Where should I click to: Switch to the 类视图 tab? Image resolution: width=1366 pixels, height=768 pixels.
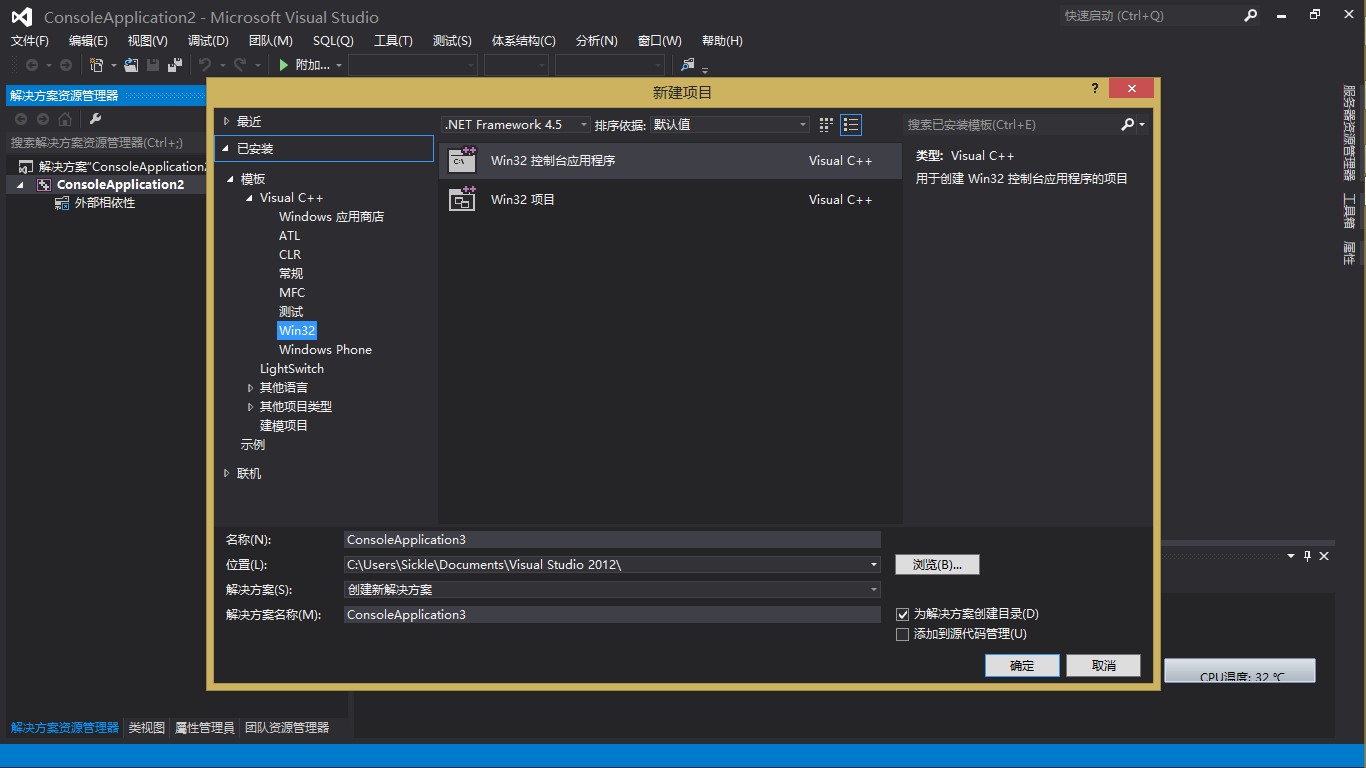(x=147, y=728)
